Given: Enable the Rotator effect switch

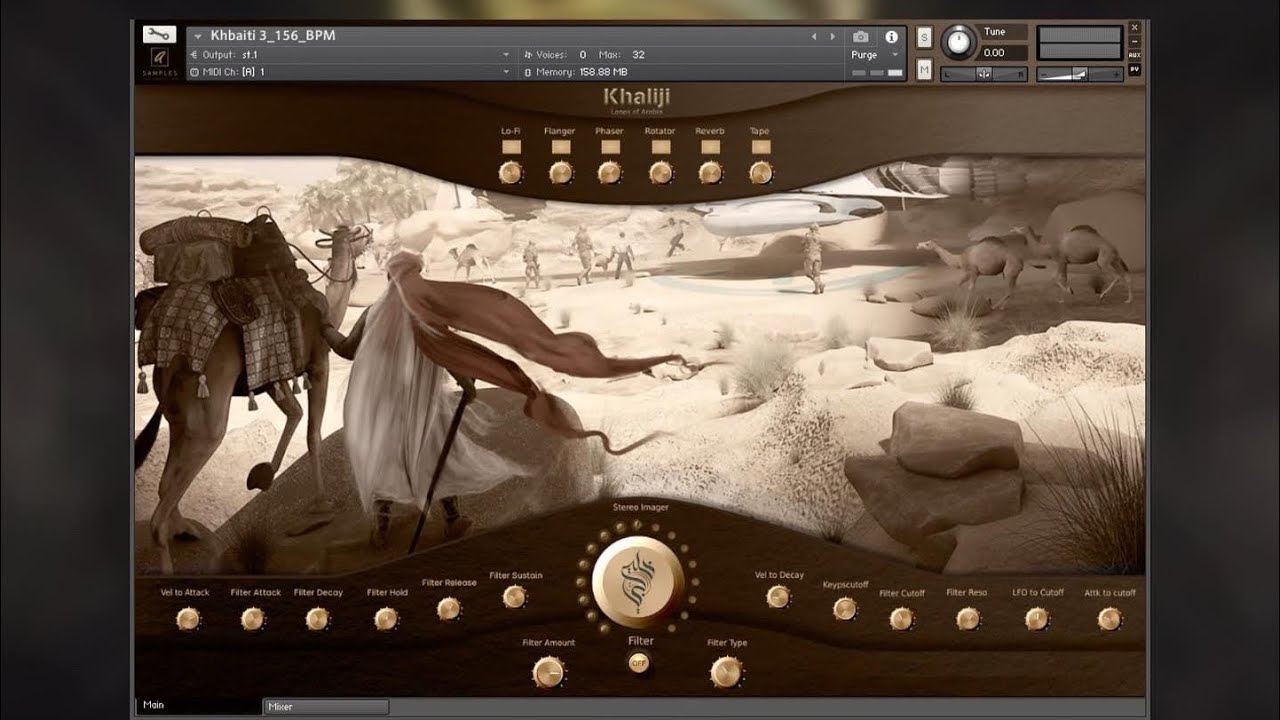Looking at the screenshot, I should coord(660,147).
